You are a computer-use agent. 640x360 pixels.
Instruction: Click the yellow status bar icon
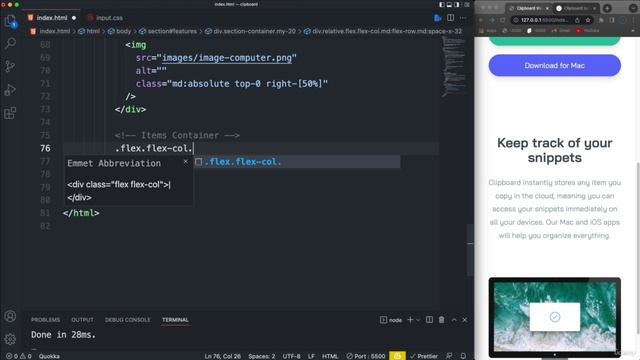click(397, 356)
